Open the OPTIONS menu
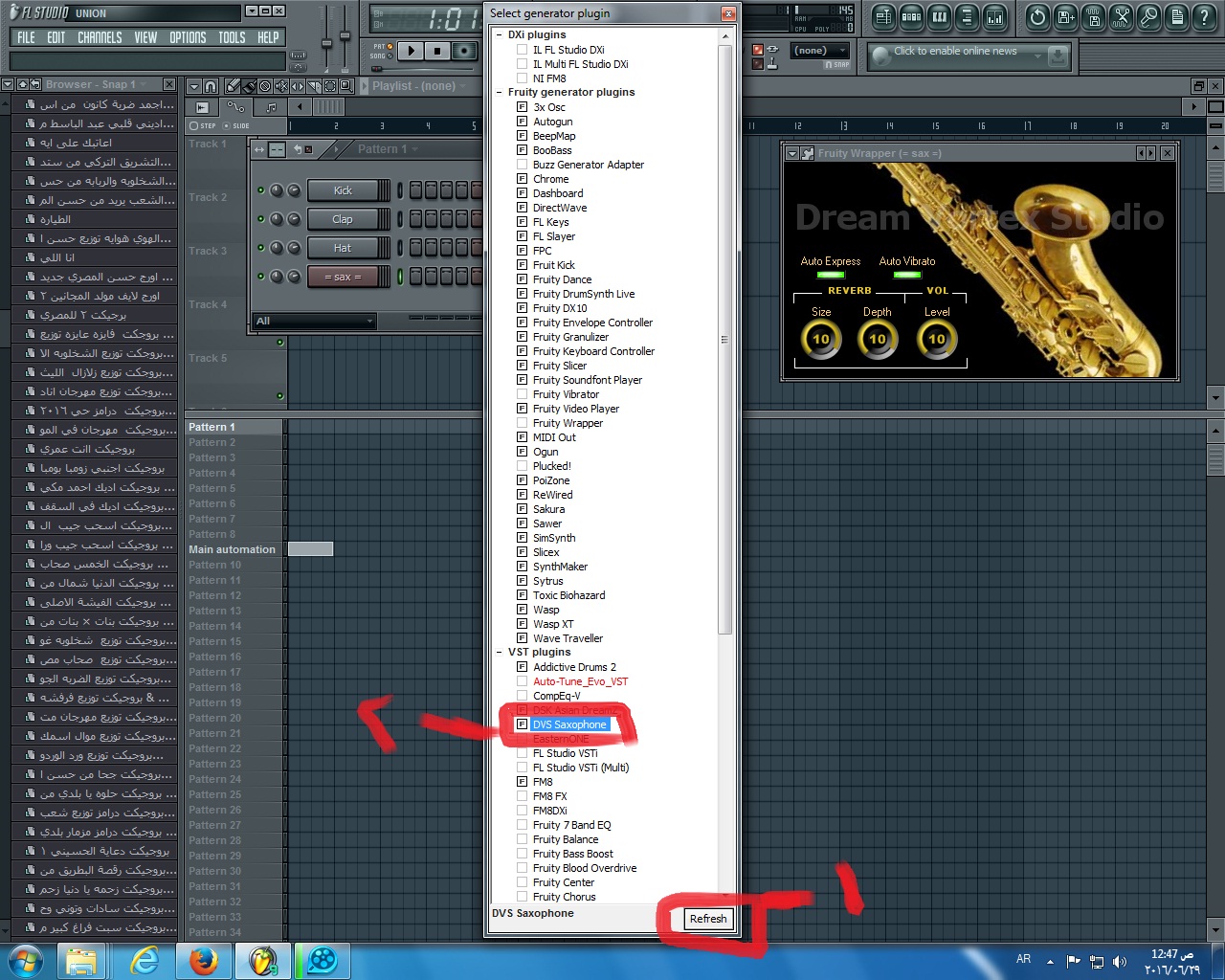The image size is (1225, 980). [188, 37]
